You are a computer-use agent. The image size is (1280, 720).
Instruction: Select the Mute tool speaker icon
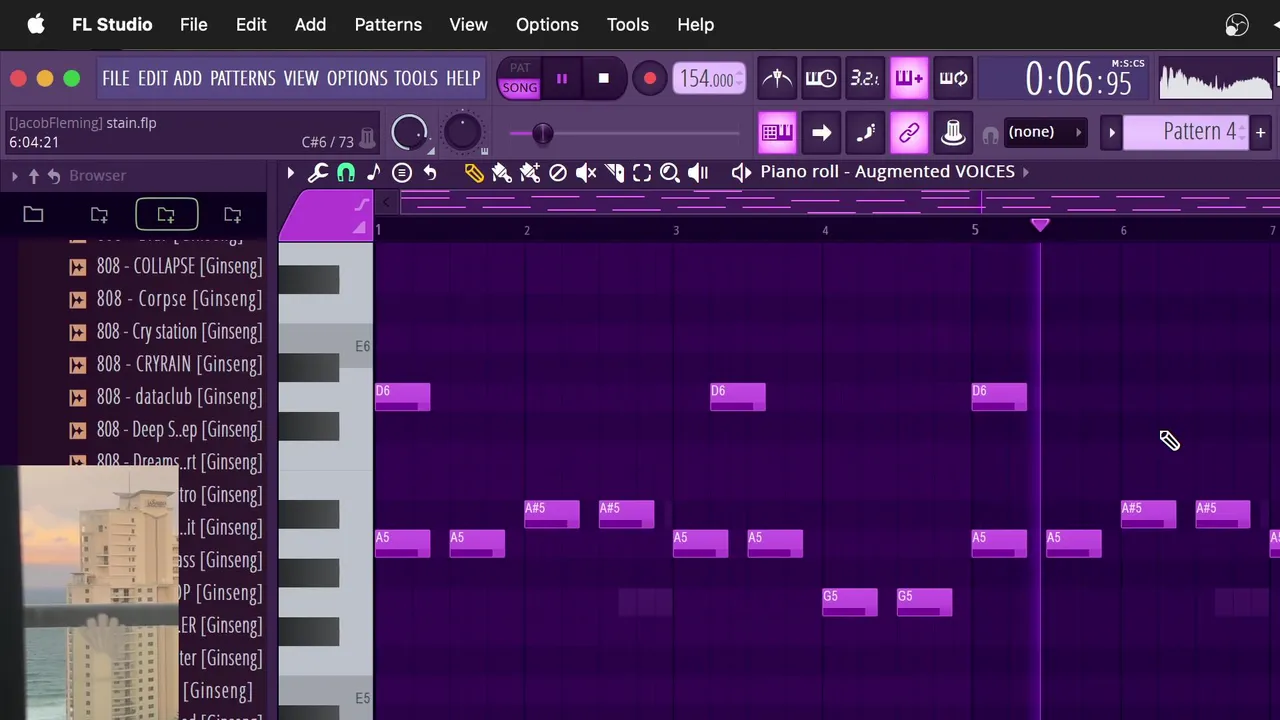(x=586, y=173)
